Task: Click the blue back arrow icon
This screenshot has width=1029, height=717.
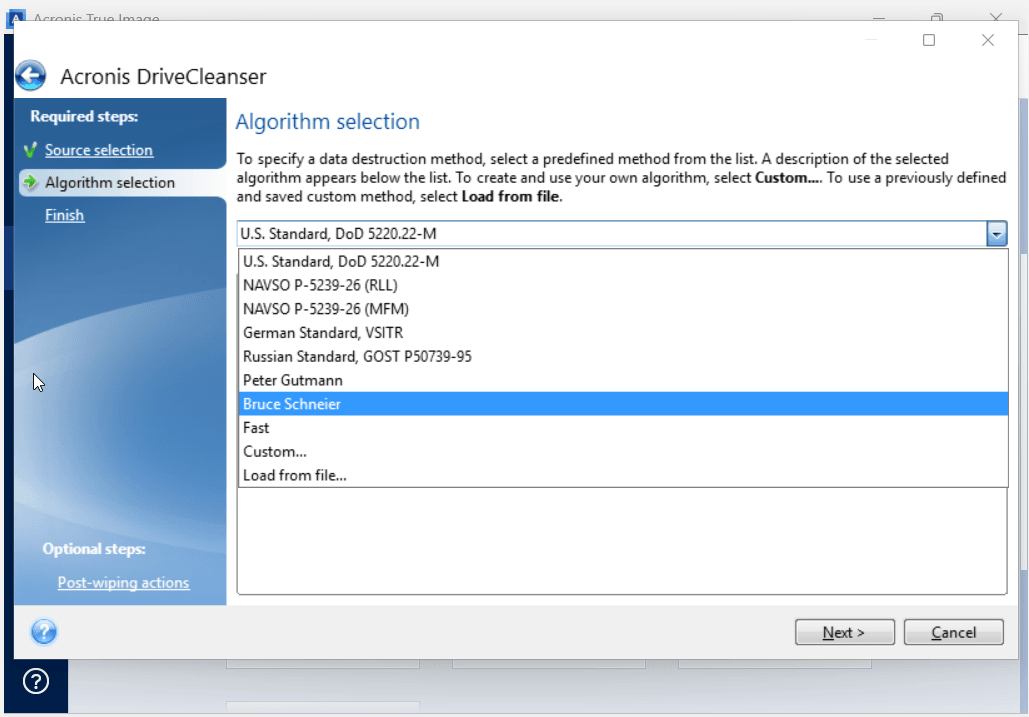Action: pyautogui.click(x=30, y=75)
